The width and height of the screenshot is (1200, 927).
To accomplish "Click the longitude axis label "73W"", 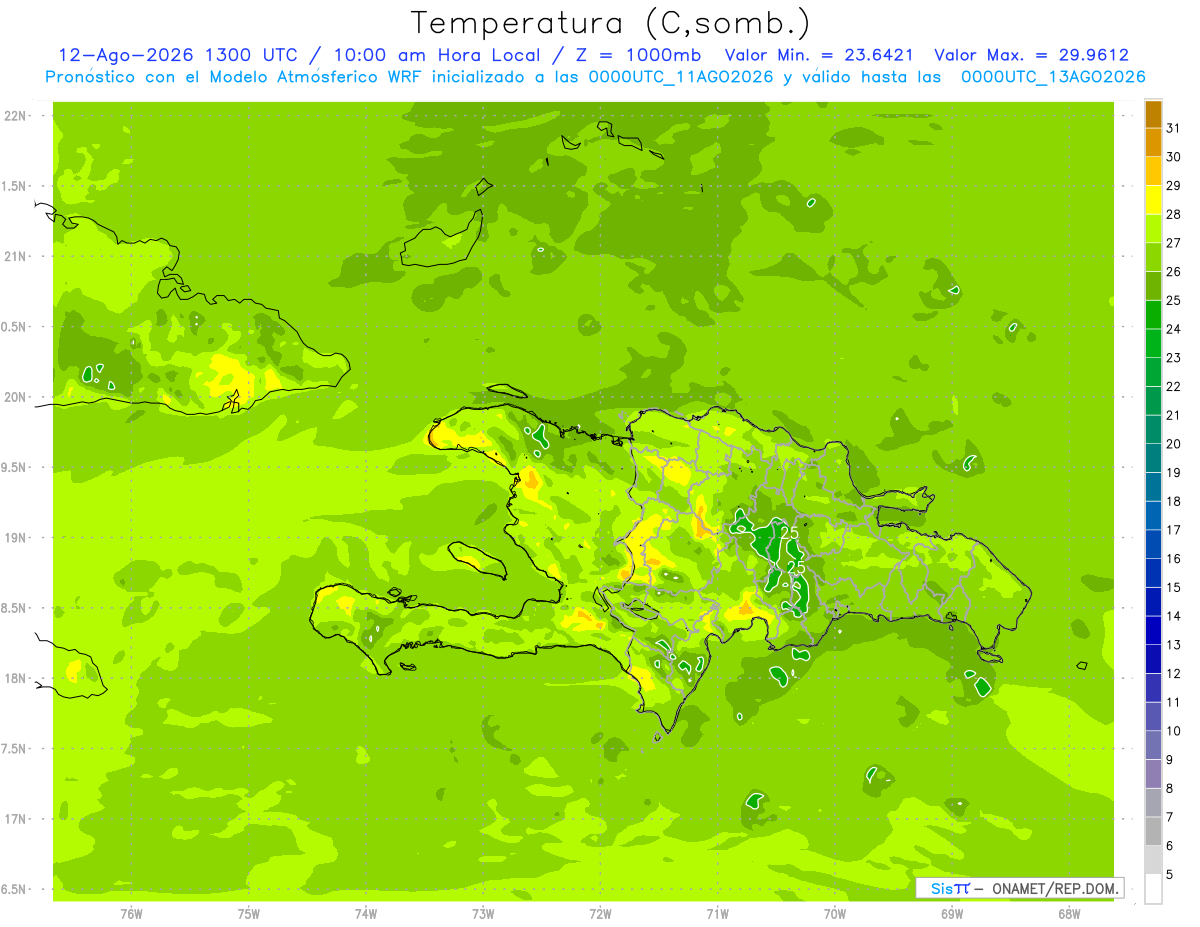I will pos(483,914).
